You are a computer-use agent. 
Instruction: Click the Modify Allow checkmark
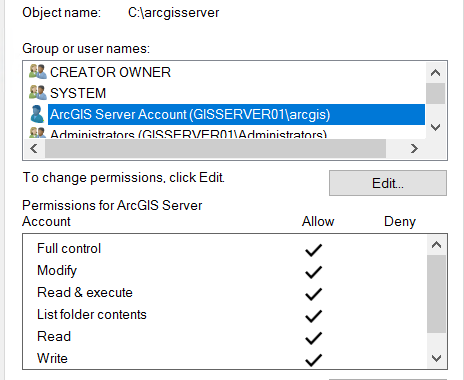[x=314, y=272]
